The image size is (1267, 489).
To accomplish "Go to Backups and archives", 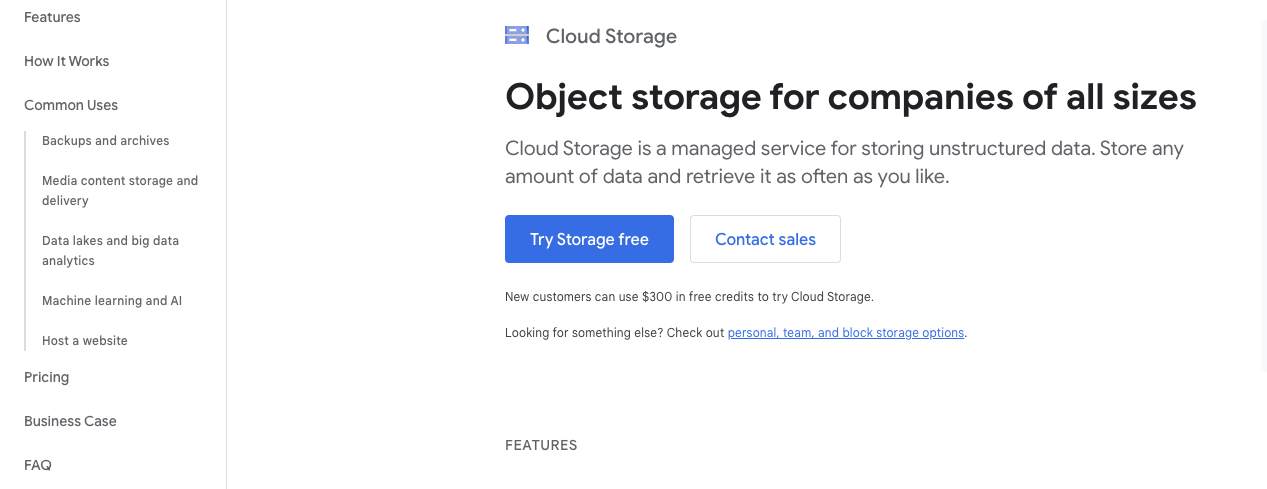I will tap(106, 141).
